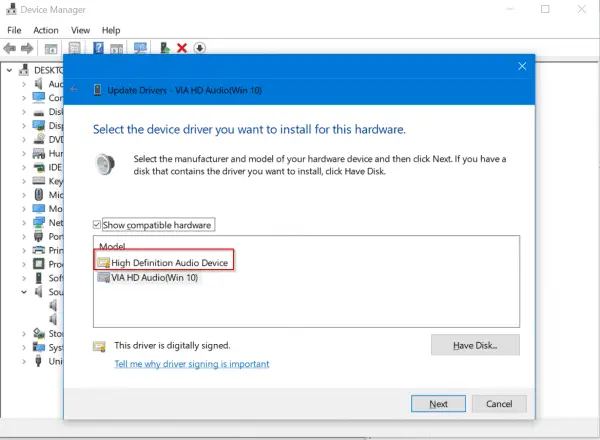Click the Universal Serial Bus icon in tree

38,361
